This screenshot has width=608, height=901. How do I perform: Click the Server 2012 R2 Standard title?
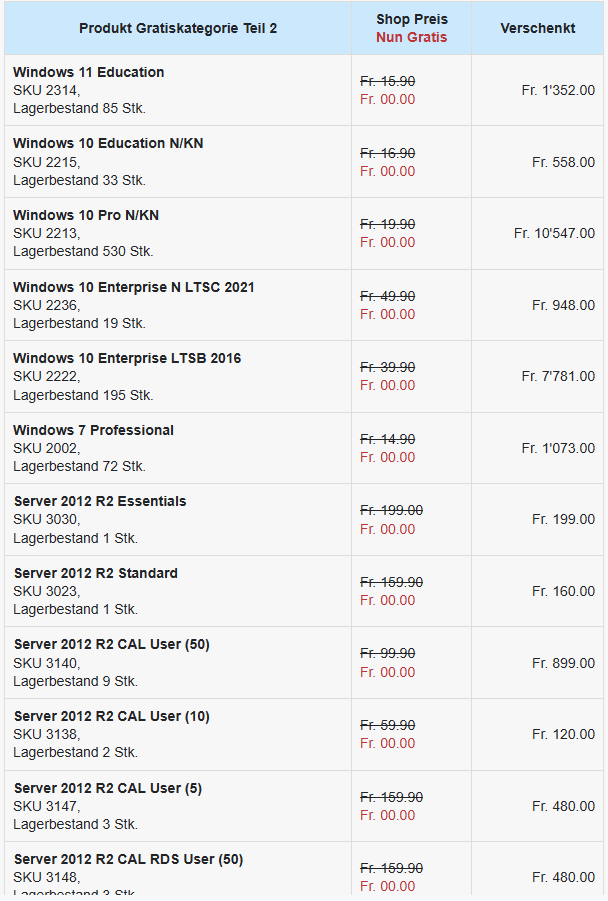pos(96,573)
